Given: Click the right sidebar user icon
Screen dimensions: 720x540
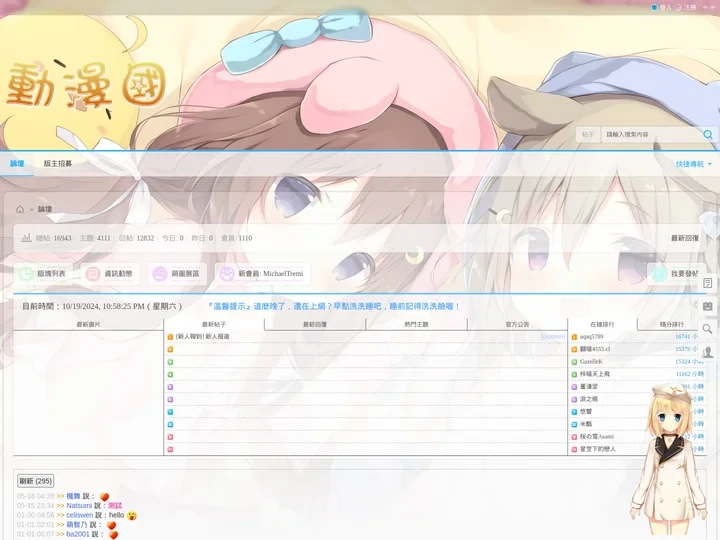Looking at the screenshot, I should [708, 352].
